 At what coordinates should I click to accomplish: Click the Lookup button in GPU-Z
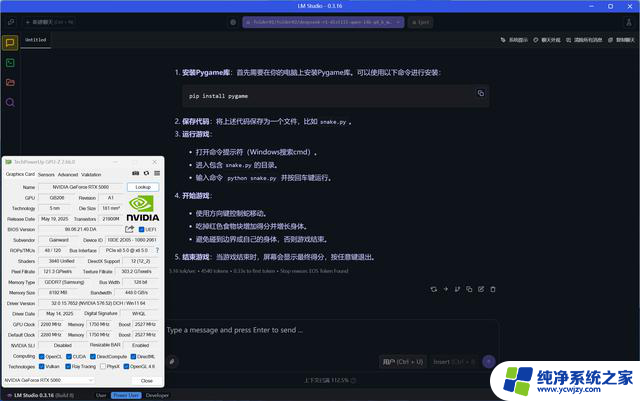tap(143, 187)
